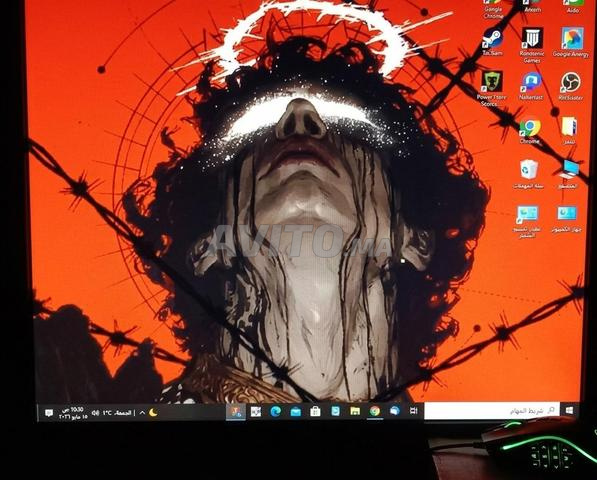The image size is (597, 480).
Task: Click the moon weather icon in taskbar
Action: [153, 412]
